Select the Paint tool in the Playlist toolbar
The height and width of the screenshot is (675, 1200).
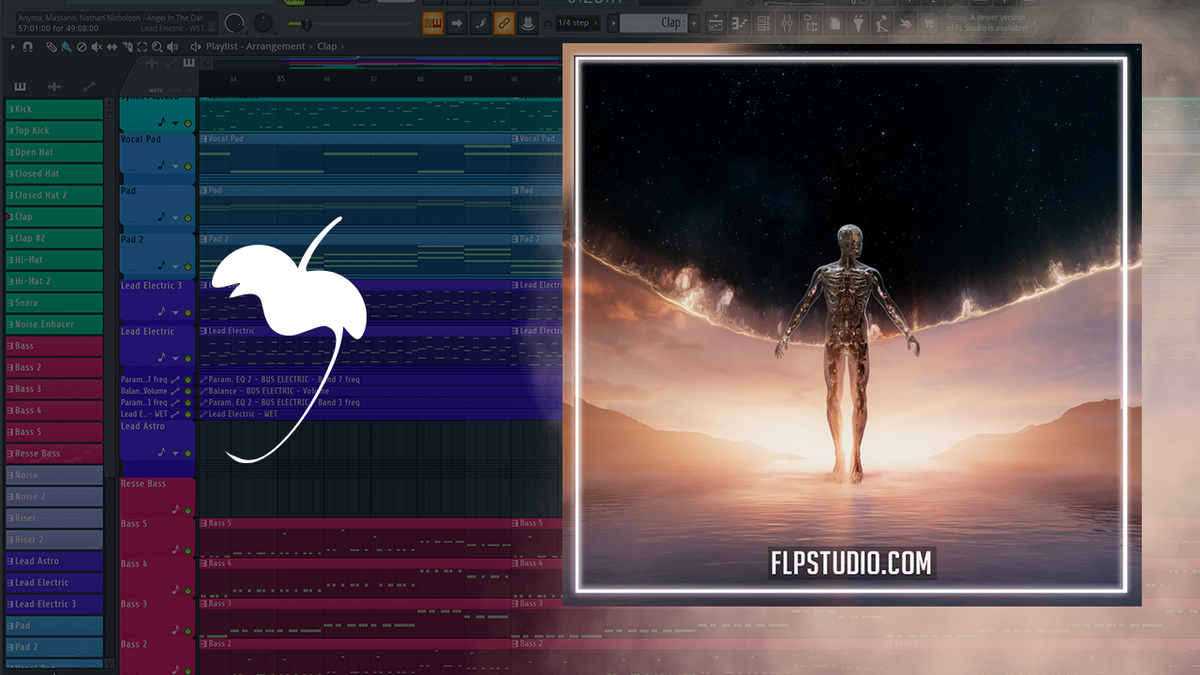(x=66, y=47)
